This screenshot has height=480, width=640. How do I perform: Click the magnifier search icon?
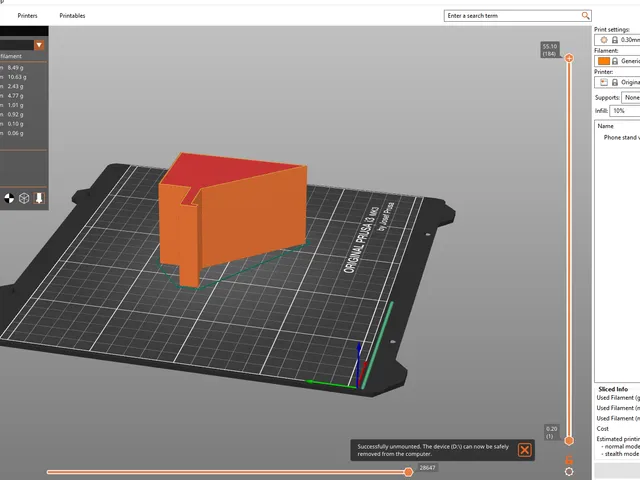(585, 16)
